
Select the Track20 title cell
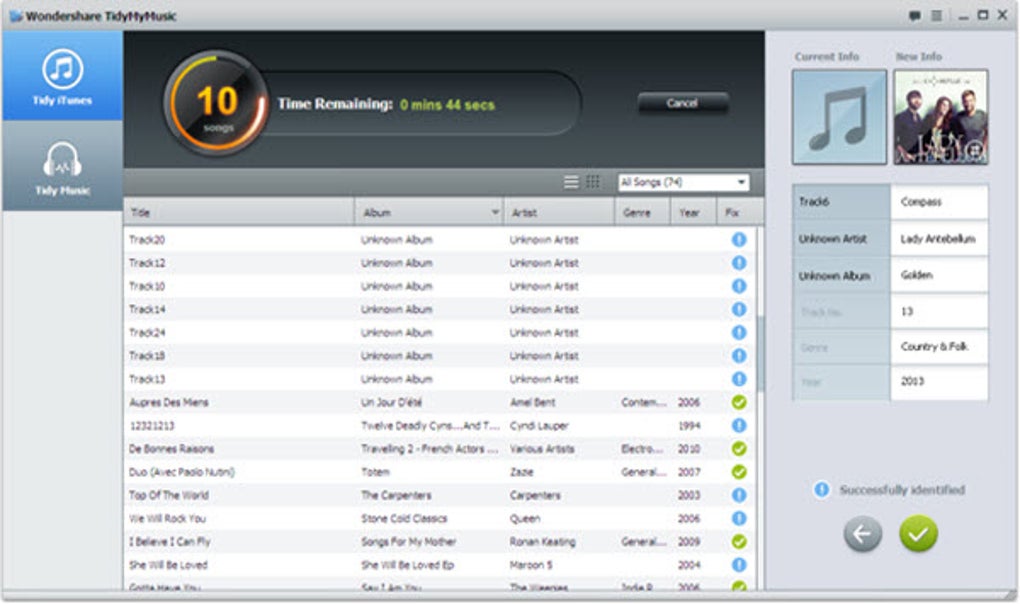147,240
